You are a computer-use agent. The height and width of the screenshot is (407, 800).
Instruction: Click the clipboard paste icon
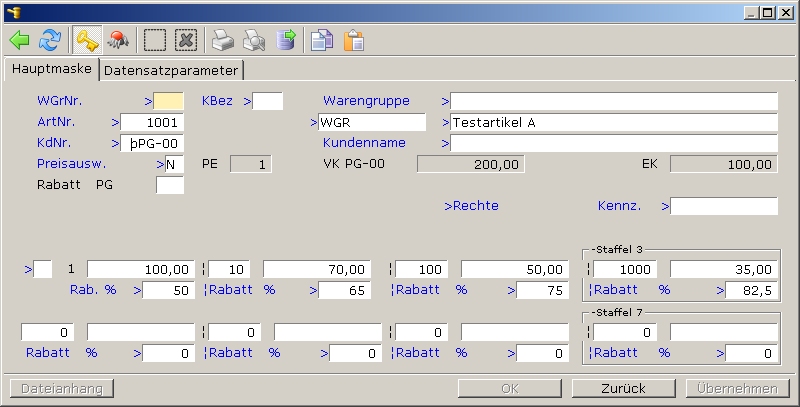click(x=353, y=40)
